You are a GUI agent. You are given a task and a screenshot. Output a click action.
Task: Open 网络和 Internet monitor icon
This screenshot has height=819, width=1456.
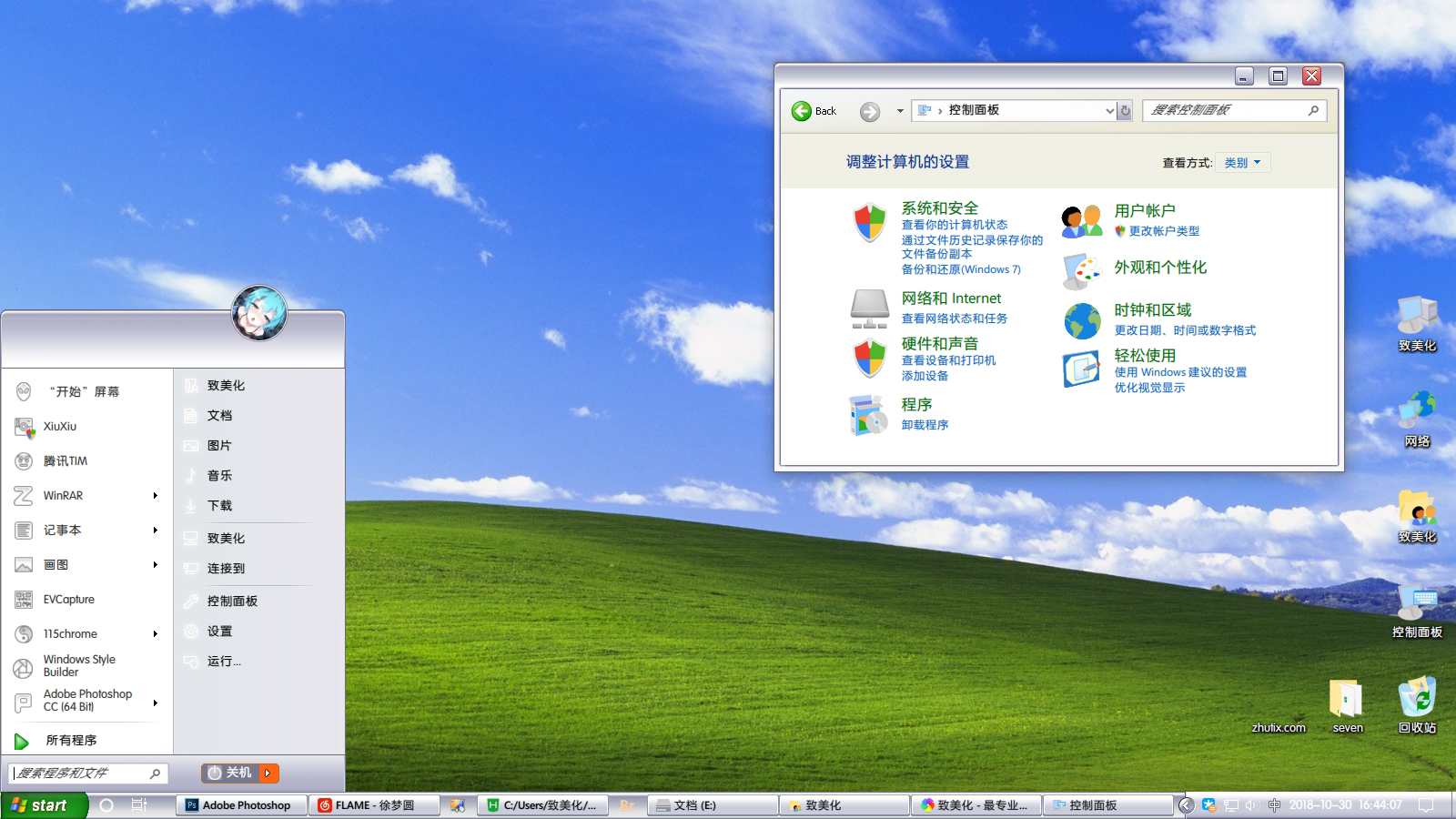870,309
